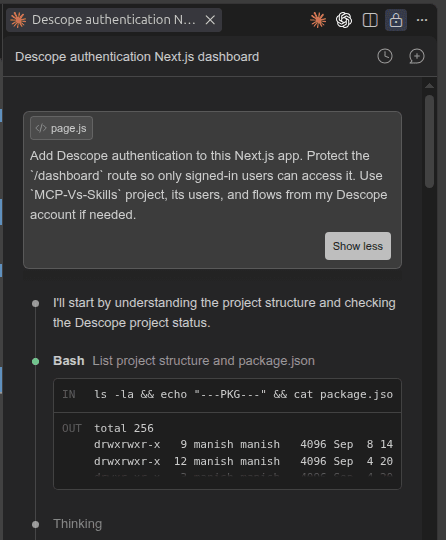Click the code brackets icon on page.js chip
446x540 pixels.
click(x=41, y=128)
